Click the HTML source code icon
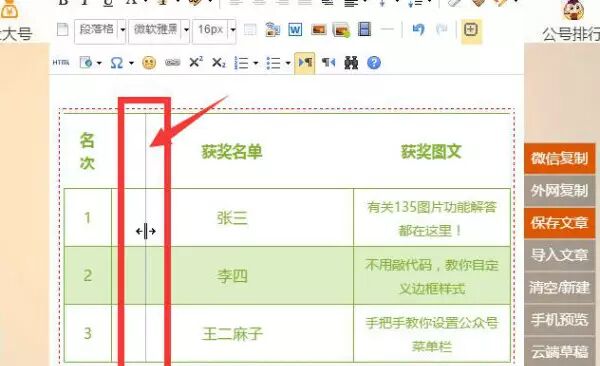This screenshot has width=600, height=366. (x=61, y=62)
